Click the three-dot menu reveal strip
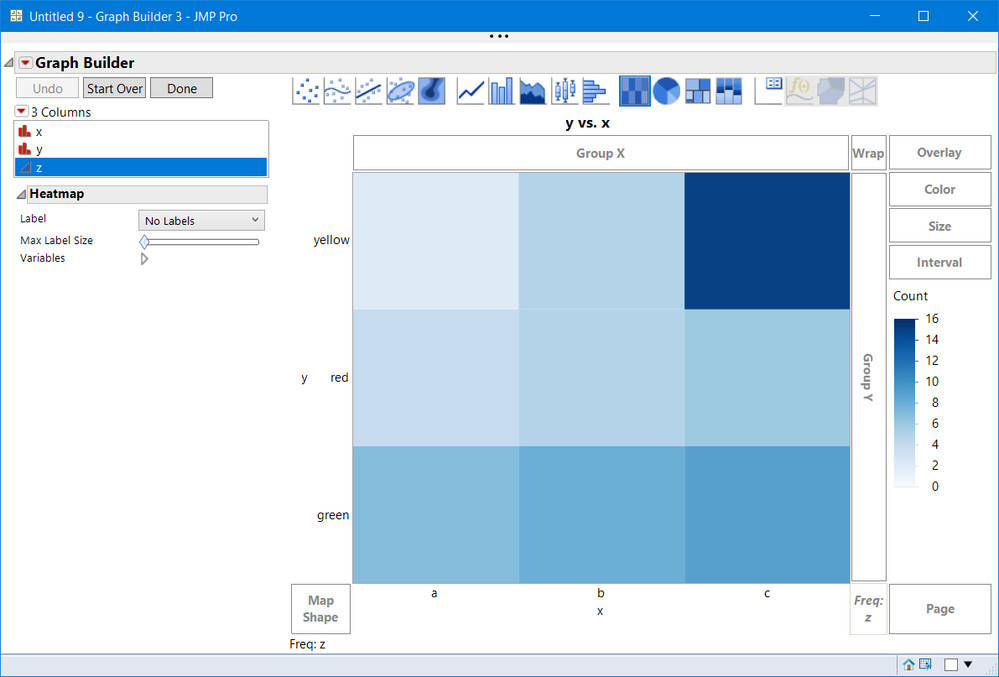 tap(499, 36)
